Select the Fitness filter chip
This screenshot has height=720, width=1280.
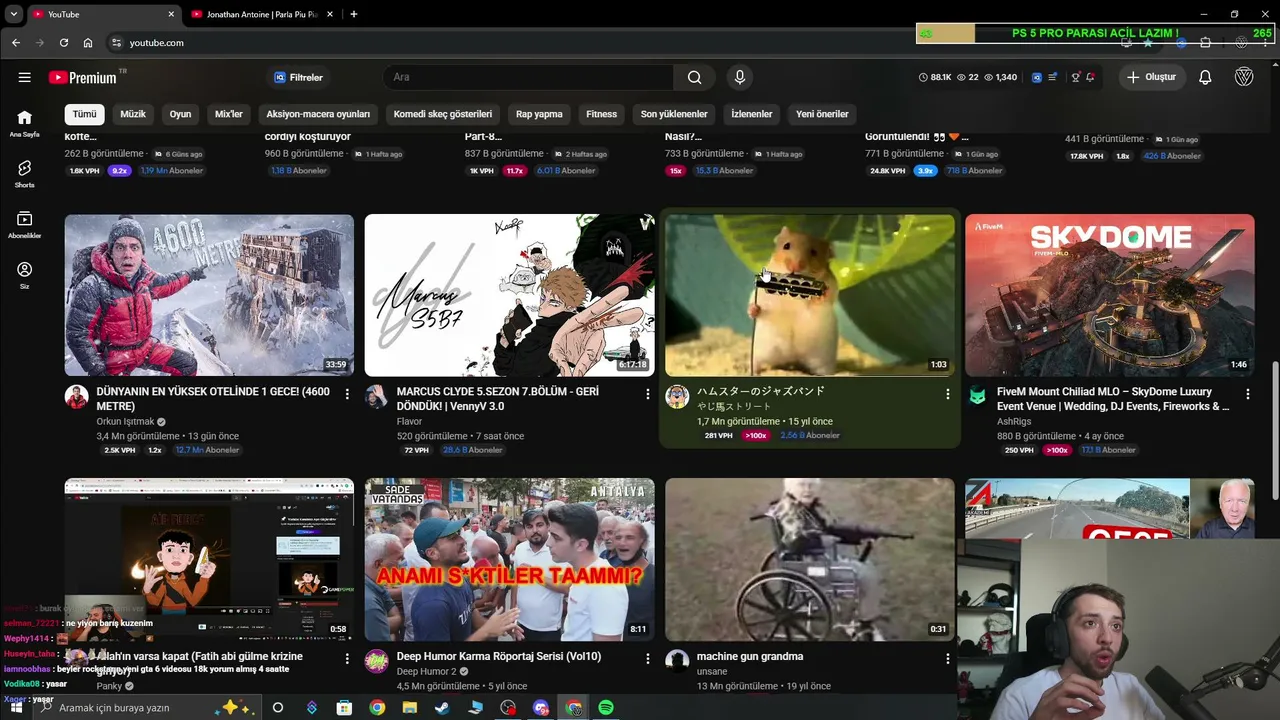pyautogui.click(x=601, y=114)
